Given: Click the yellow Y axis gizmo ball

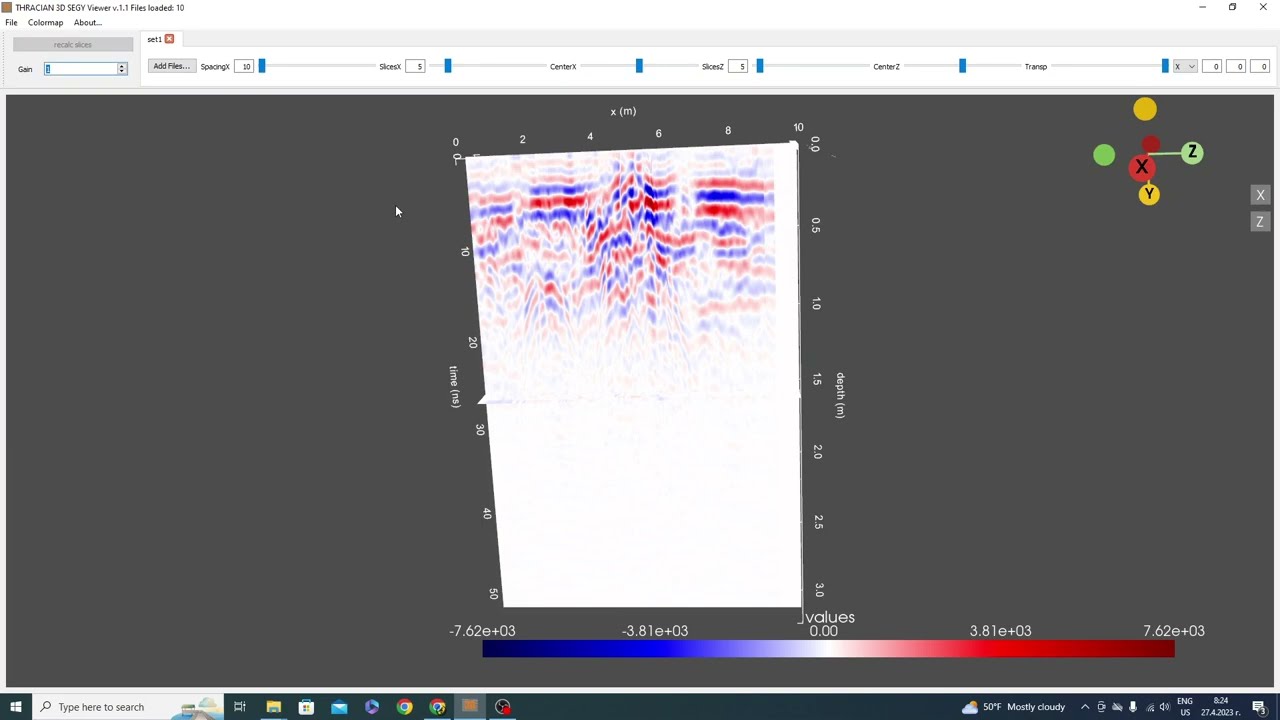Looking at the screenshot, I should [1149, 195].
